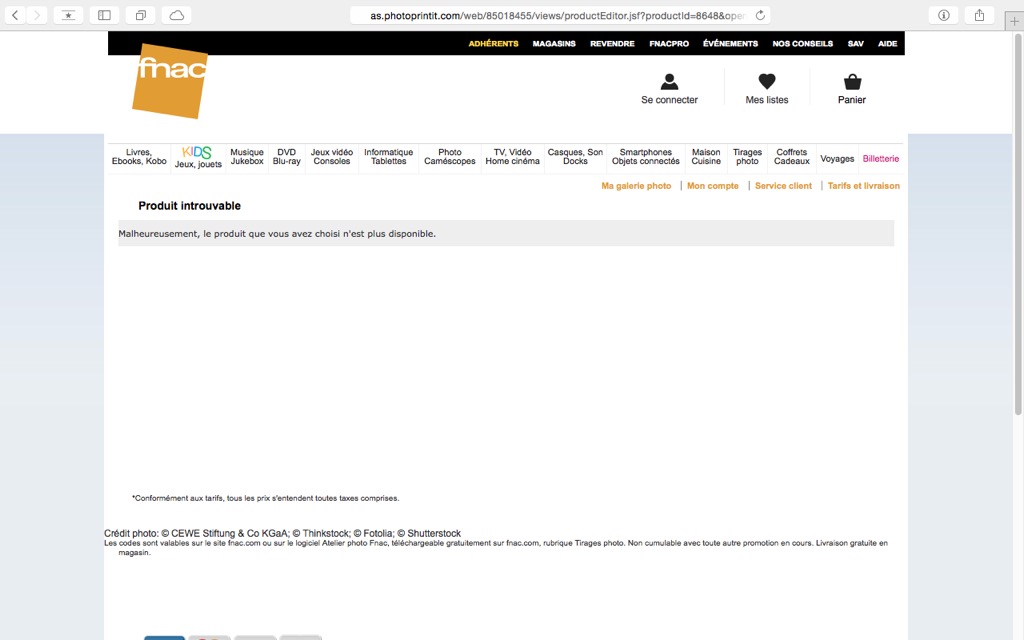Screen dimensions: 1024x640
Task: Select Musique Jukebox category
Action: 247,157
